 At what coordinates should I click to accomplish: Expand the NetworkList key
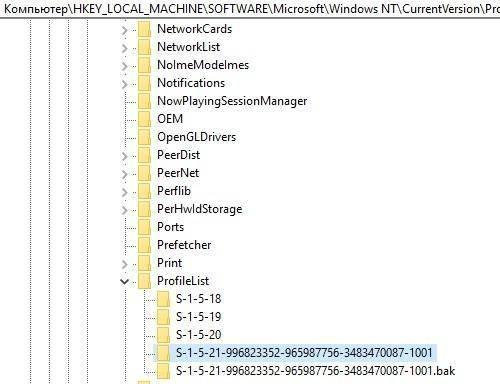(124, 48)
